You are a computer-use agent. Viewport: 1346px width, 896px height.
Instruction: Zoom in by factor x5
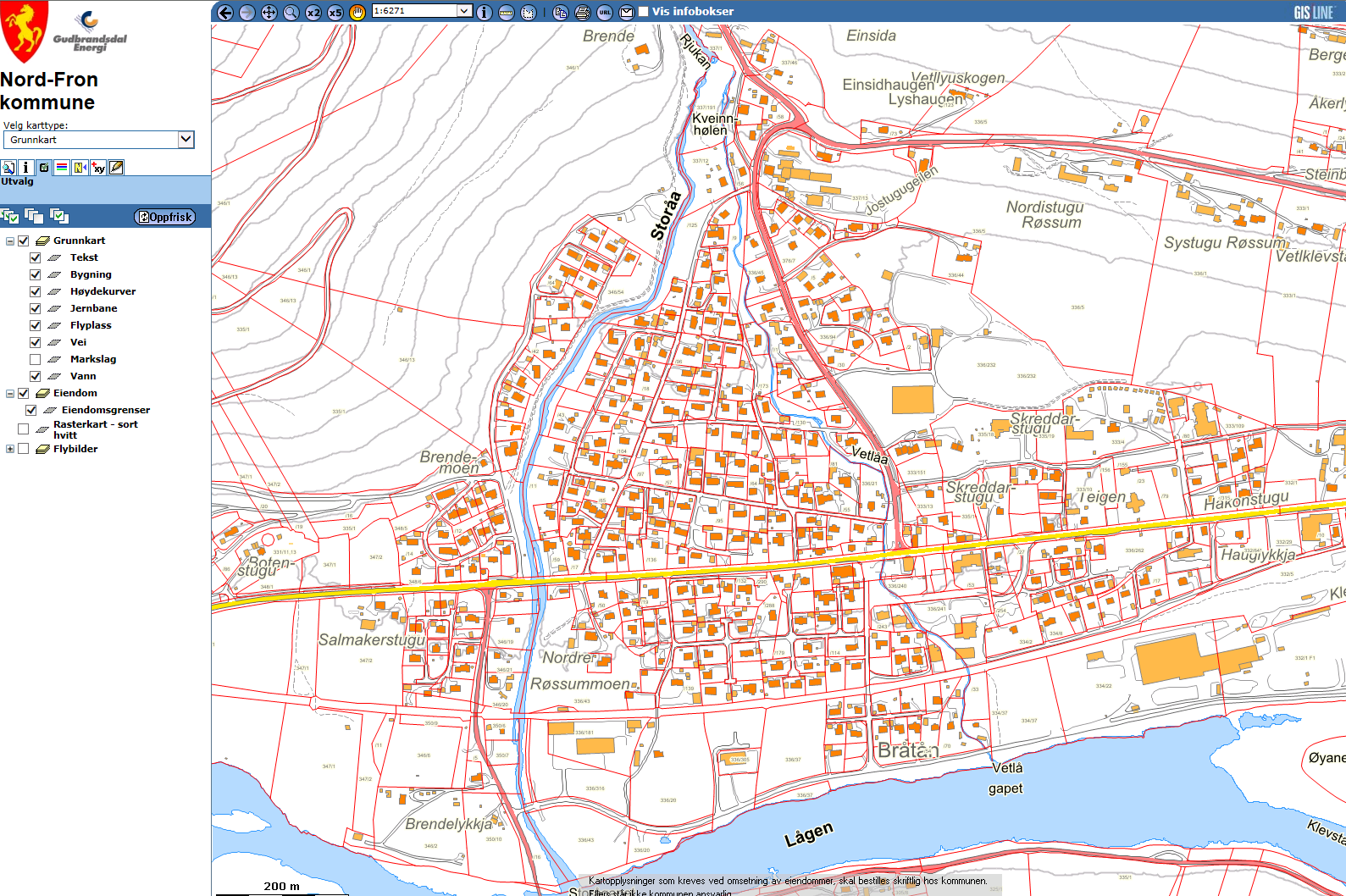point(335,12)
